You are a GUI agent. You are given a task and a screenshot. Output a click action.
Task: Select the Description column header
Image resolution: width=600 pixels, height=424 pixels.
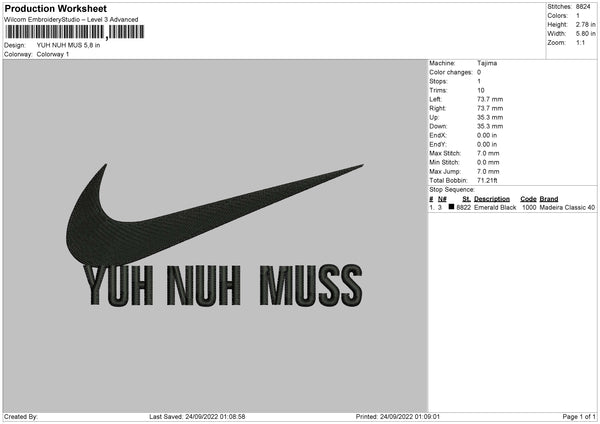492,199
